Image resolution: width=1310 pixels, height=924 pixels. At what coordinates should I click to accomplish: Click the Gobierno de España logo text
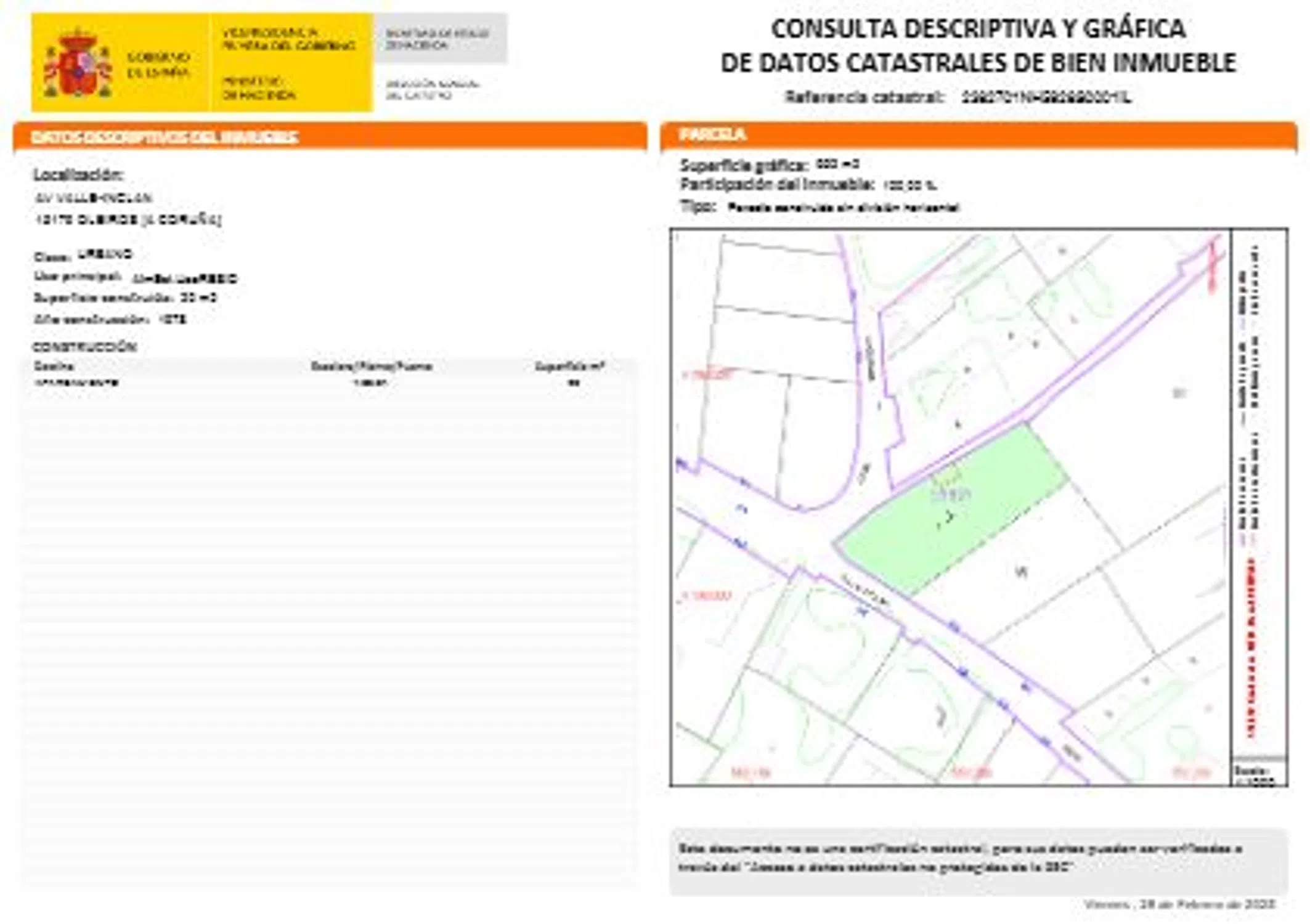point(158,65)
